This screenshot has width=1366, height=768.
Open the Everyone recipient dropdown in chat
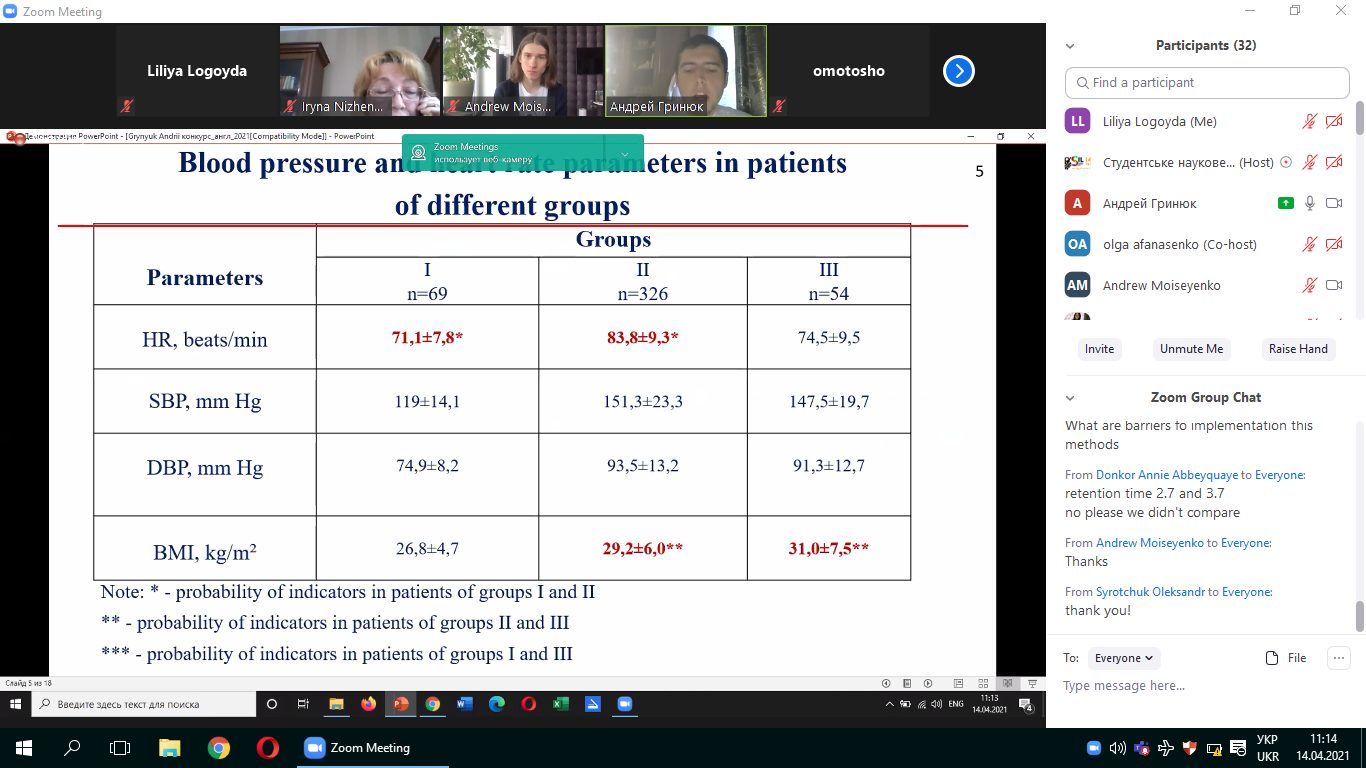point(1124,658)
